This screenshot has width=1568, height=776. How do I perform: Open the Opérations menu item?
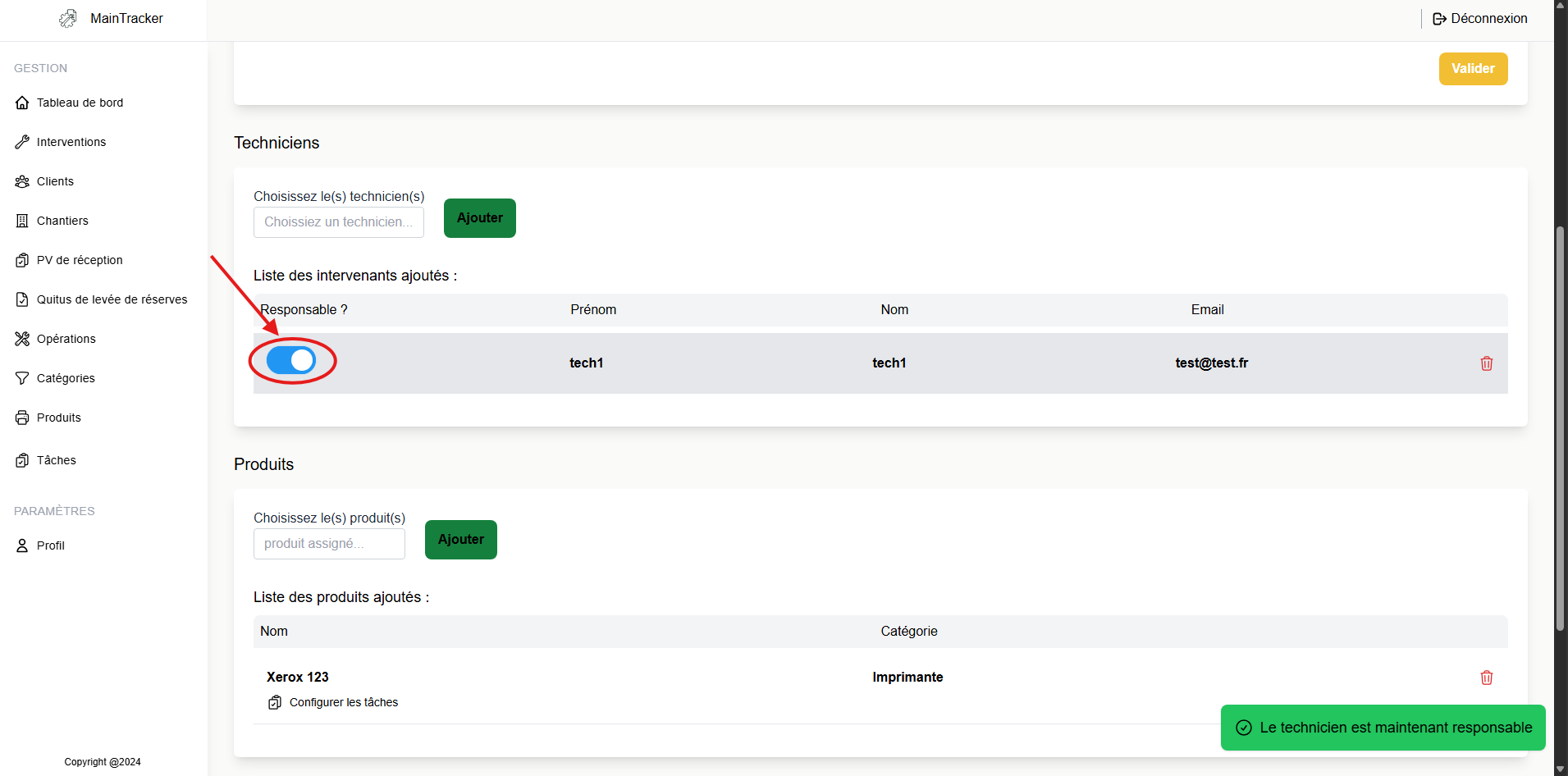[x=66, y=339]
